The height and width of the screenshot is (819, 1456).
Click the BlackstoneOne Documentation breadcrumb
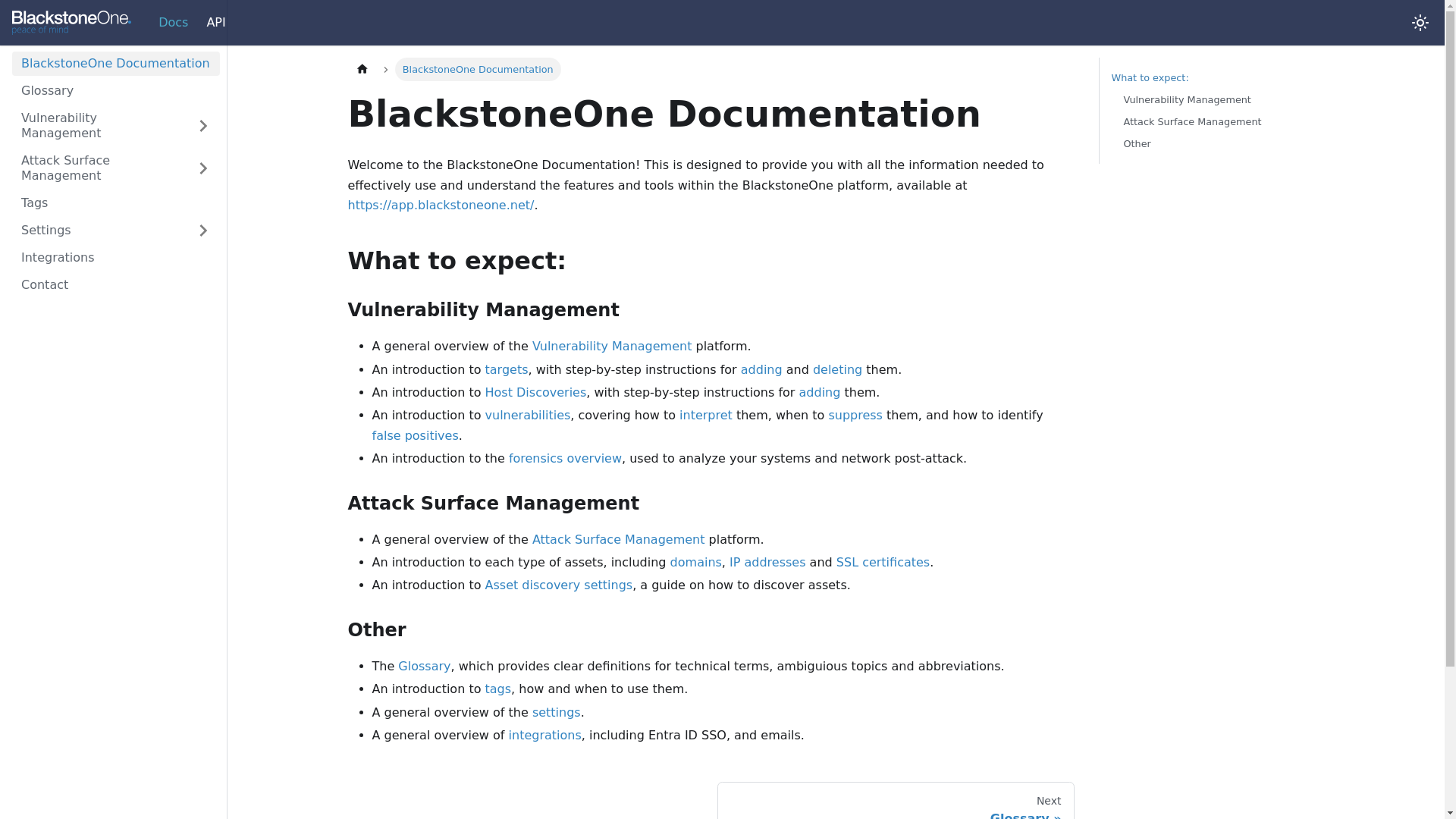tap(478, 70)
